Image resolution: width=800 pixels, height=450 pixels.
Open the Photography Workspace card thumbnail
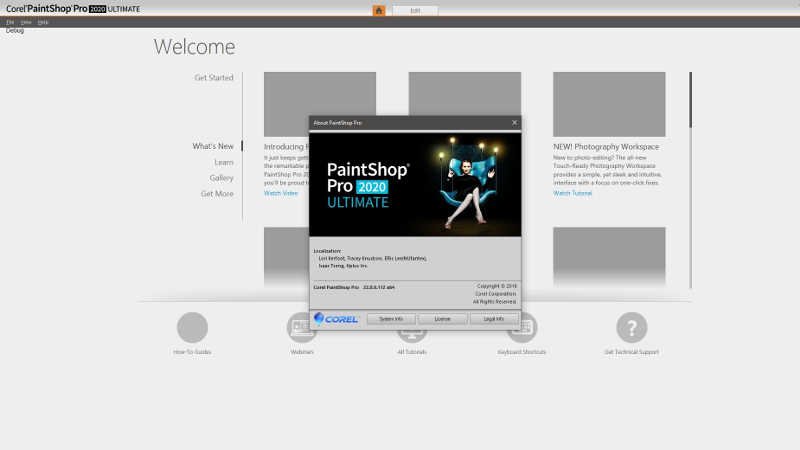tap(609, 104)
